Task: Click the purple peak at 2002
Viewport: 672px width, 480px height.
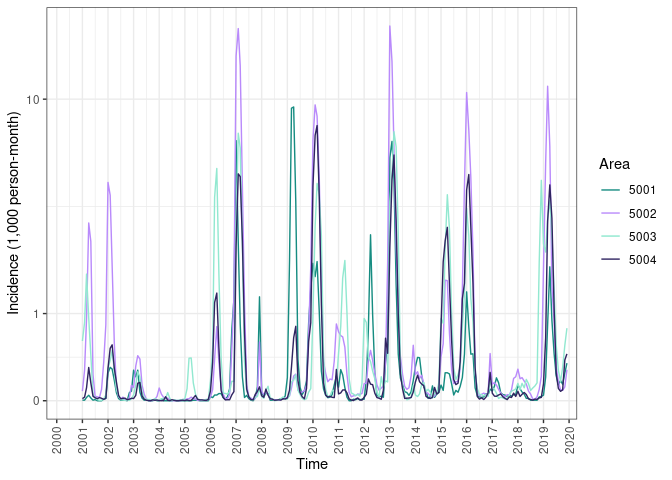Action: (x=108, y=183)
